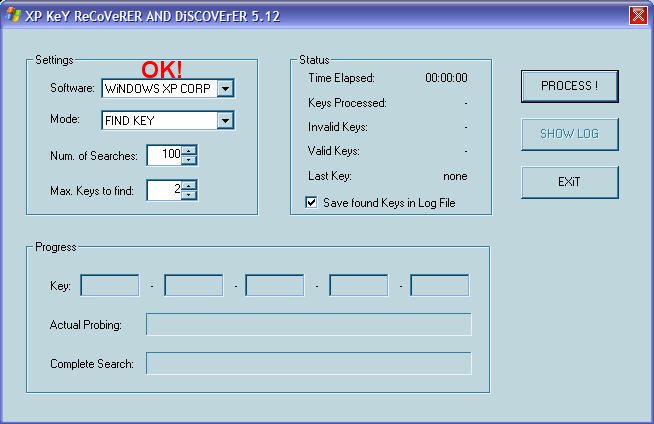Click the Last Key value none

coord(455,176)
